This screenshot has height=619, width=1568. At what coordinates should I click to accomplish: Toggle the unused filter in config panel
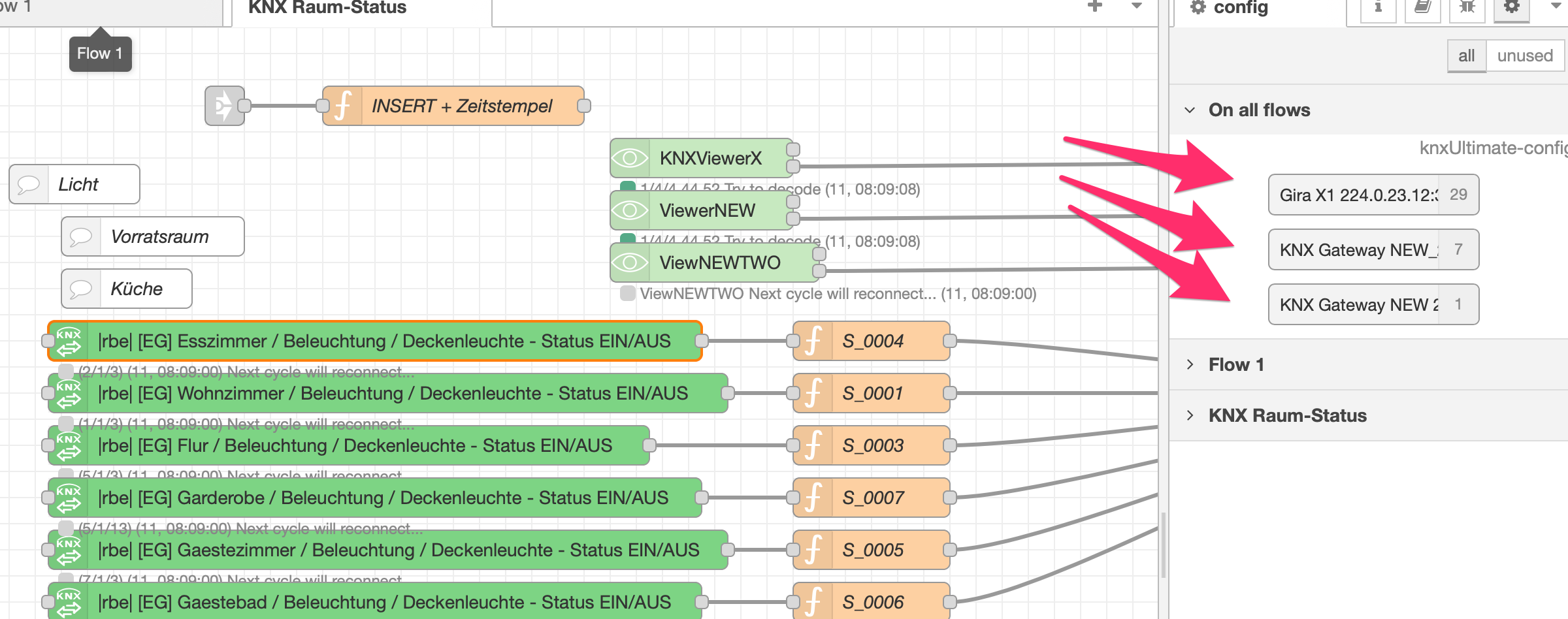pos(1525,56)
